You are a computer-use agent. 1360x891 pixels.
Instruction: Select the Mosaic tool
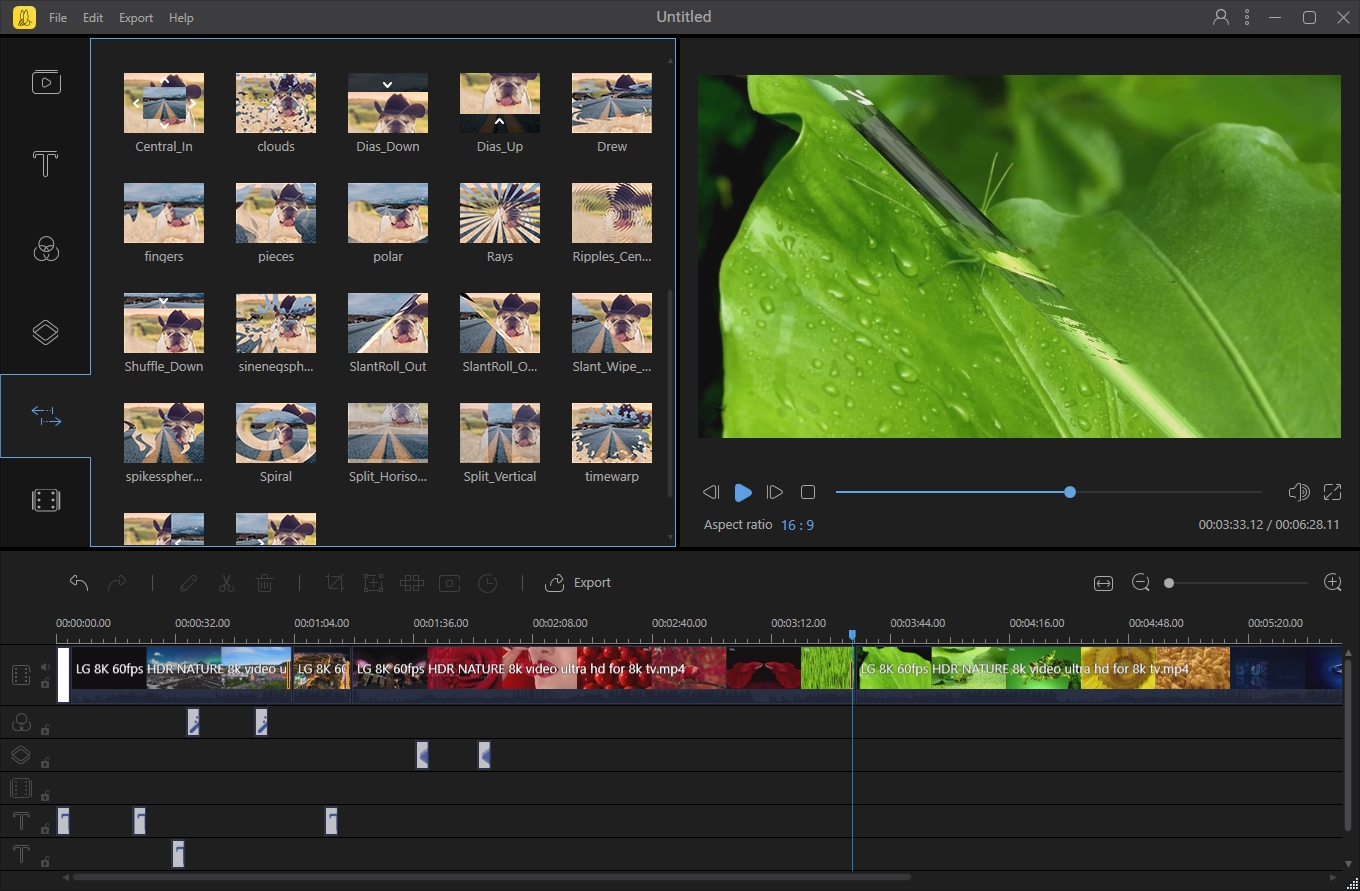coord(411,583)
